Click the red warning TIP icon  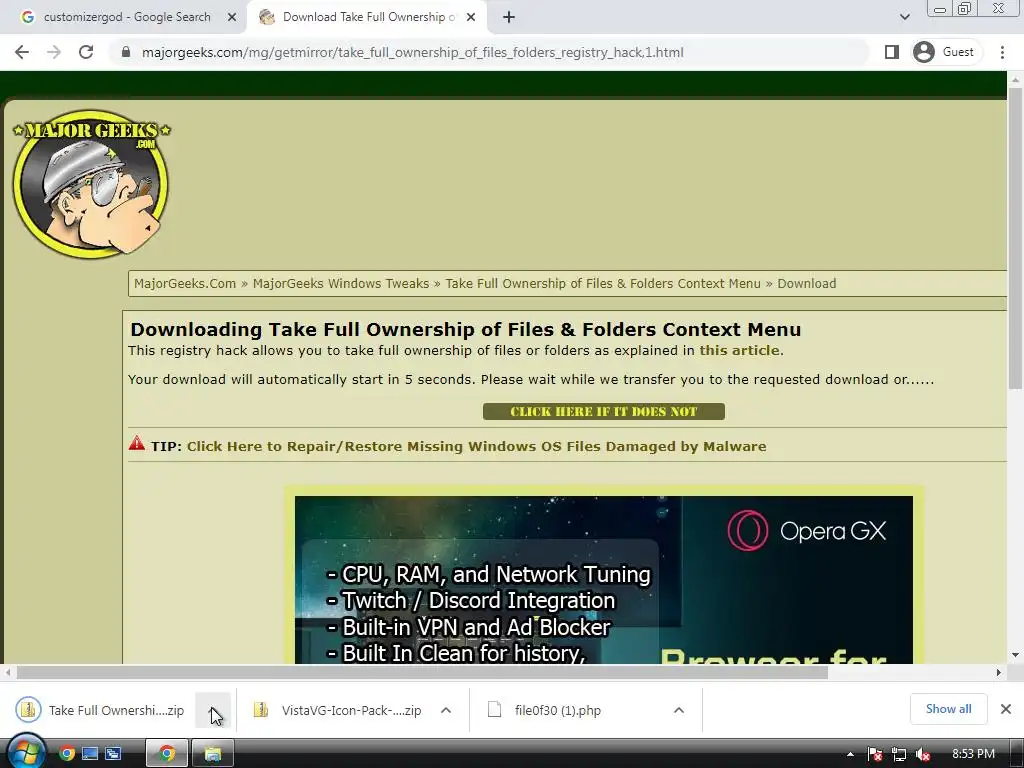136,443
